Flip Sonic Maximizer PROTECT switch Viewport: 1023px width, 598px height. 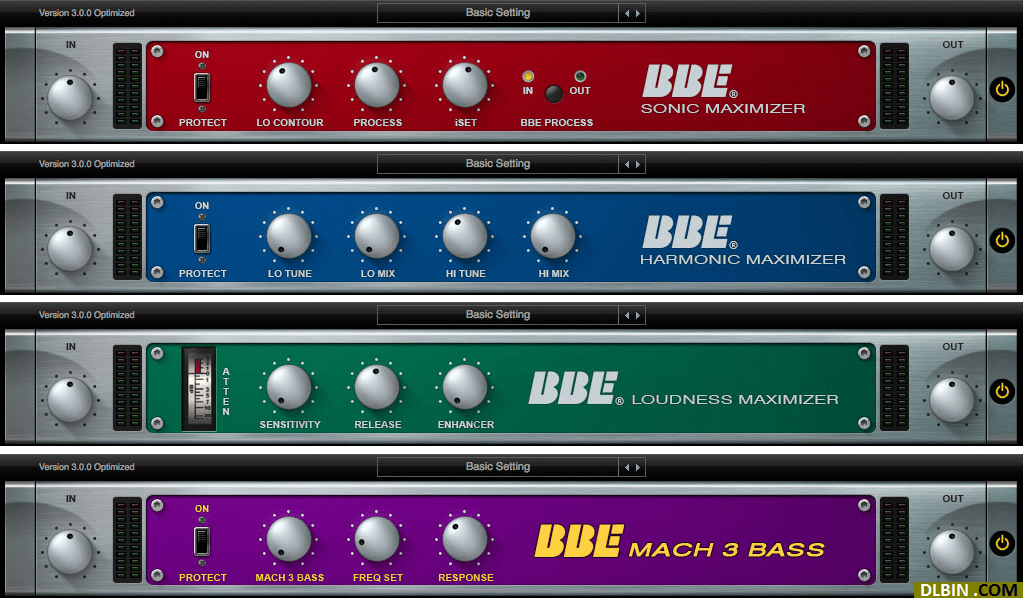[202, 87]
